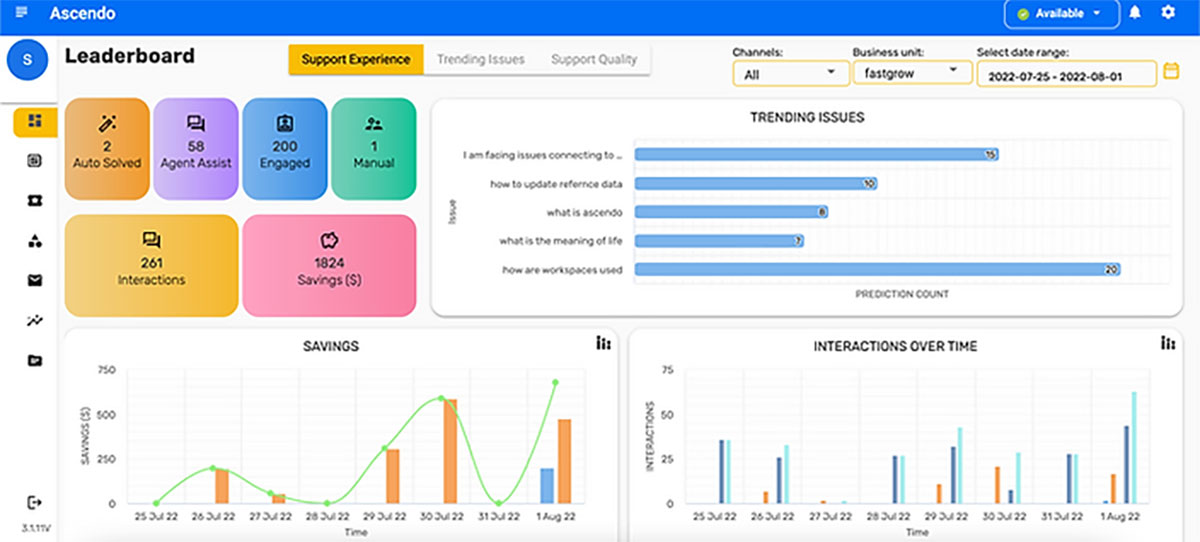Click the orange 30 Jul 22 savings bar

(x=450, y=451)
